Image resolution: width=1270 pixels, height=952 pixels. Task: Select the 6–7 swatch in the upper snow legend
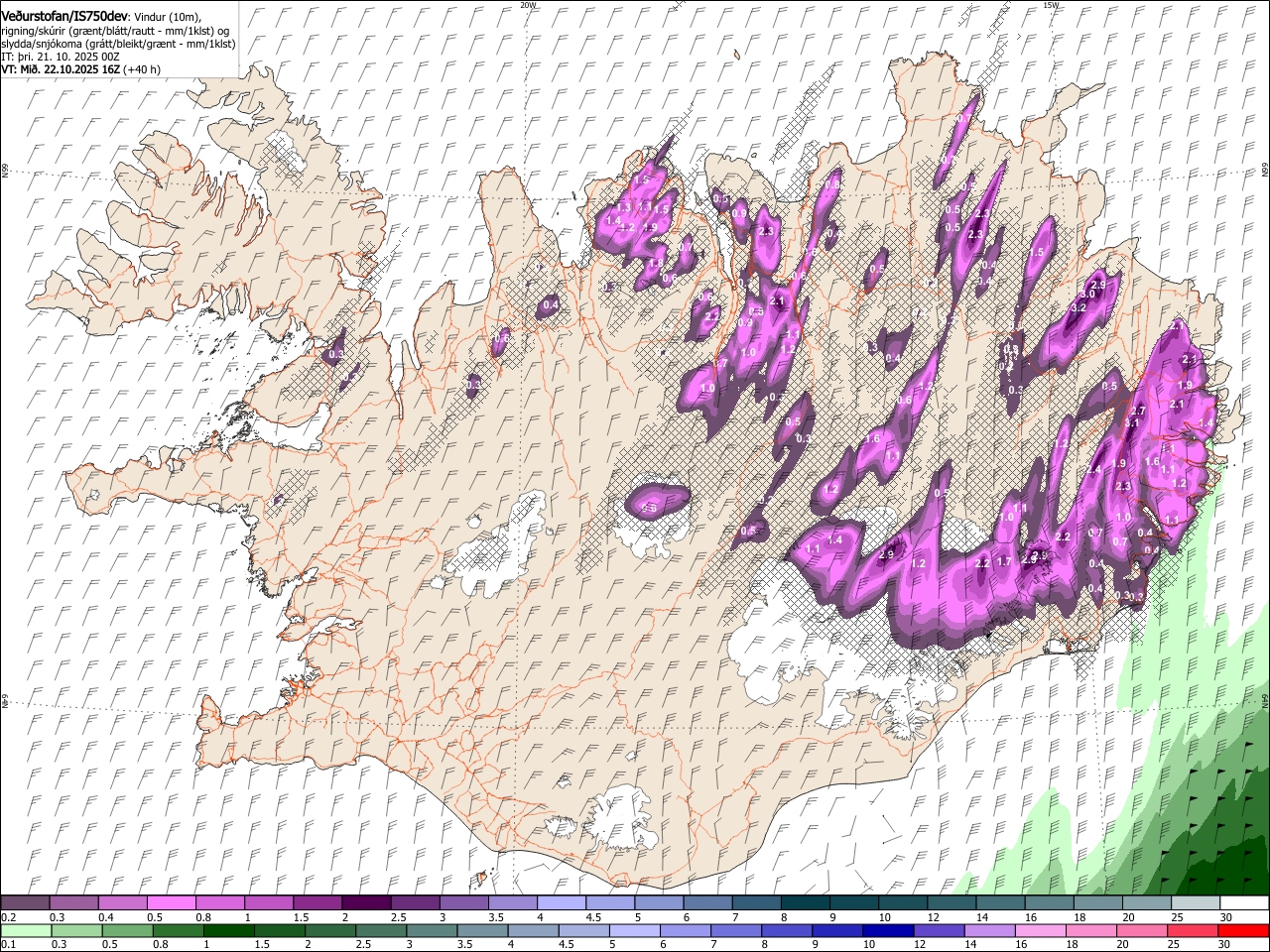(706, 903)
